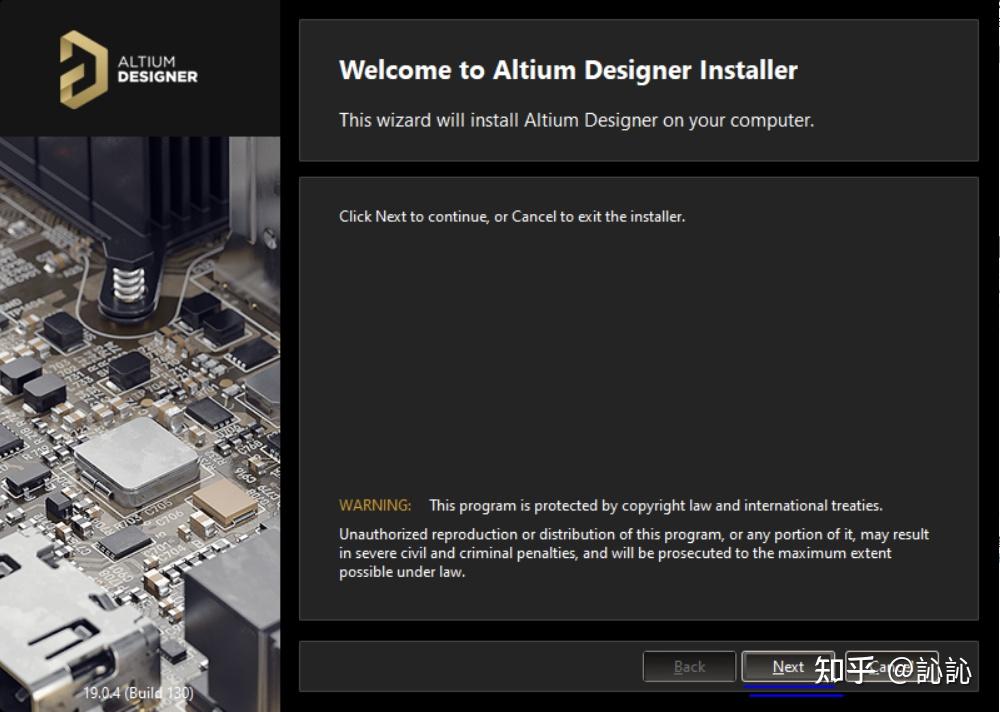Click the blue underline marker below Next
This screenshot has width=1000, height=712.
coord(789,688)
